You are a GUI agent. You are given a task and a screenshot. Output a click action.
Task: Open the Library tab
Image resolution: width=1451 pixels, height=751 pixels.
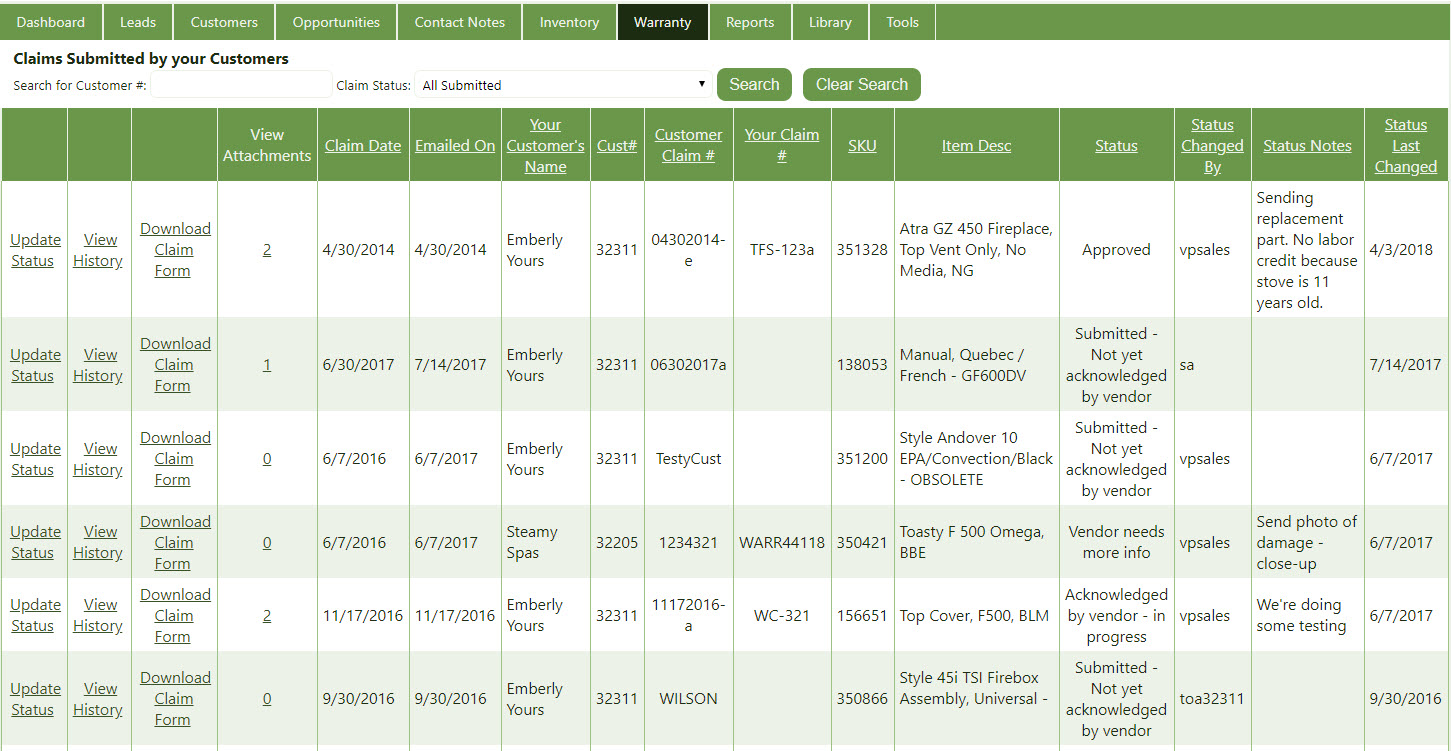point(830,22)
